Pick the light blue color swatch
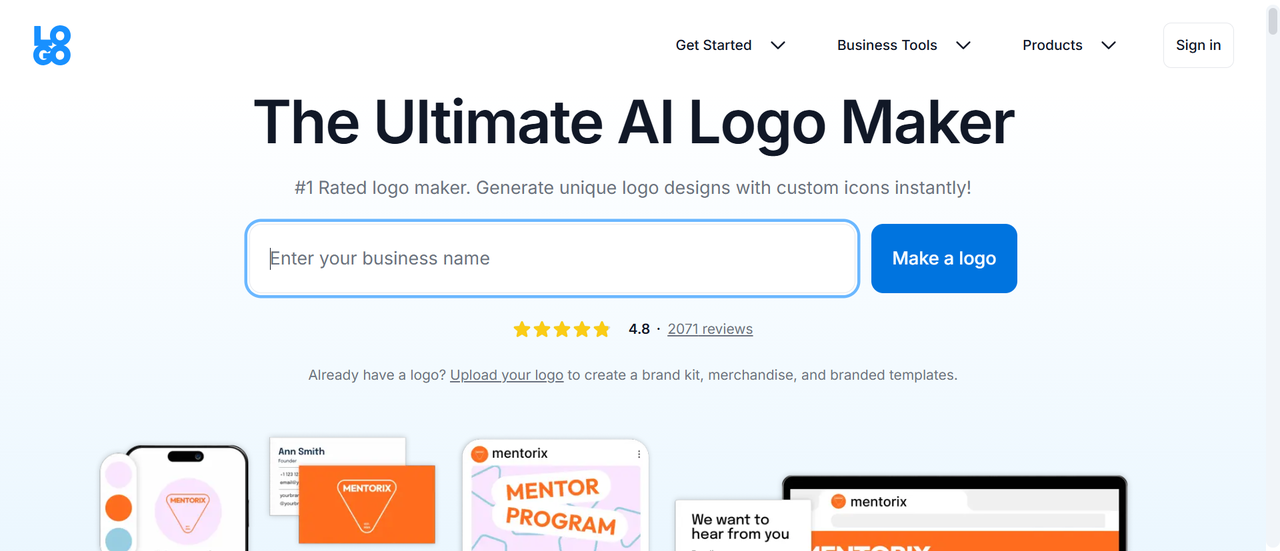Viewport: 1280px width, 551px height. [118, 541]
